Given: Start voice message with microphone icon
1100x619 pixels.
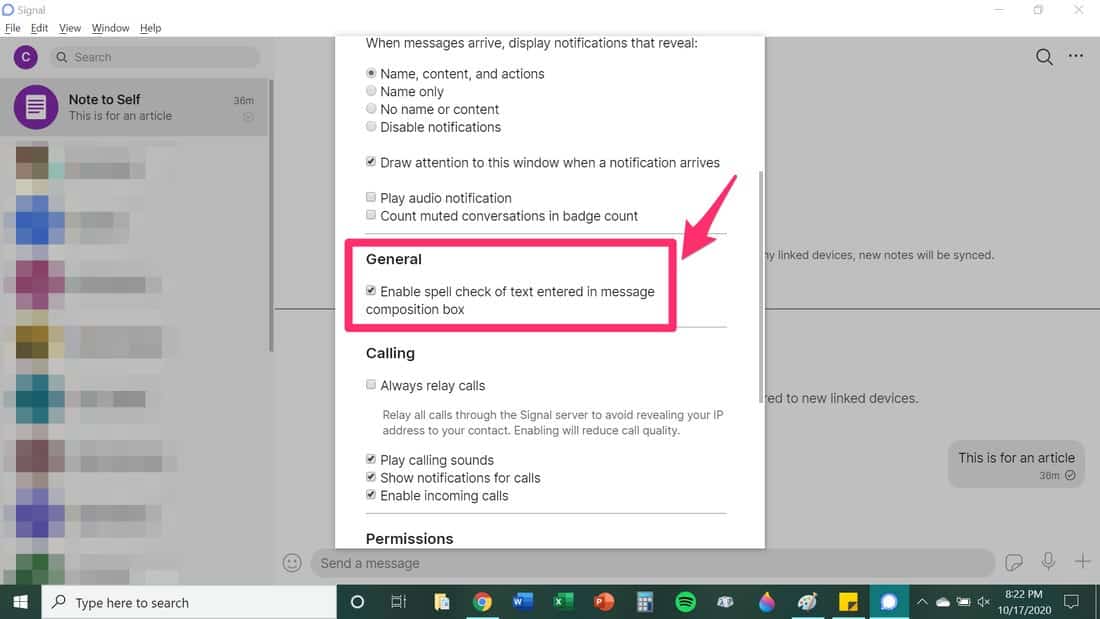Looking at the screenshot, I should click(x=1048, y=561).
